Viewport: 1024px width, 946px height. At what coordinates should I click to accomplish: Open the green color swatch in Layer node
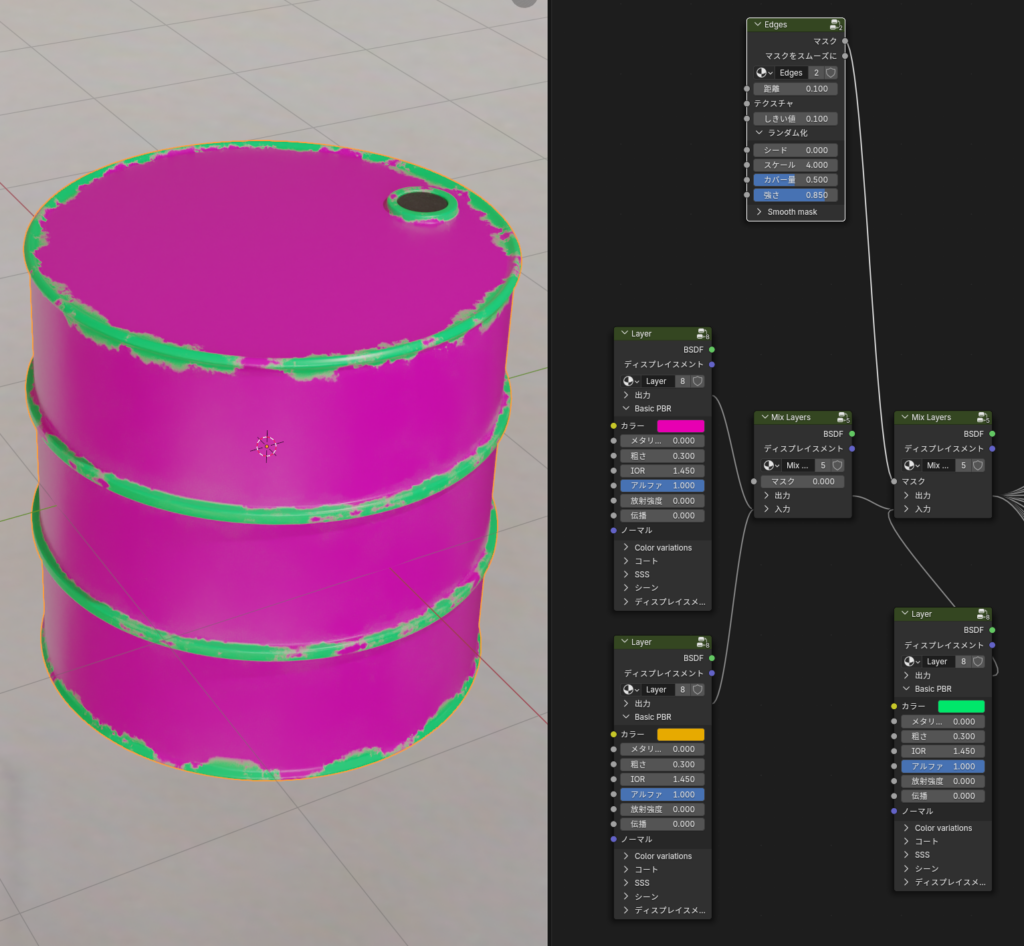pos(961,706)
